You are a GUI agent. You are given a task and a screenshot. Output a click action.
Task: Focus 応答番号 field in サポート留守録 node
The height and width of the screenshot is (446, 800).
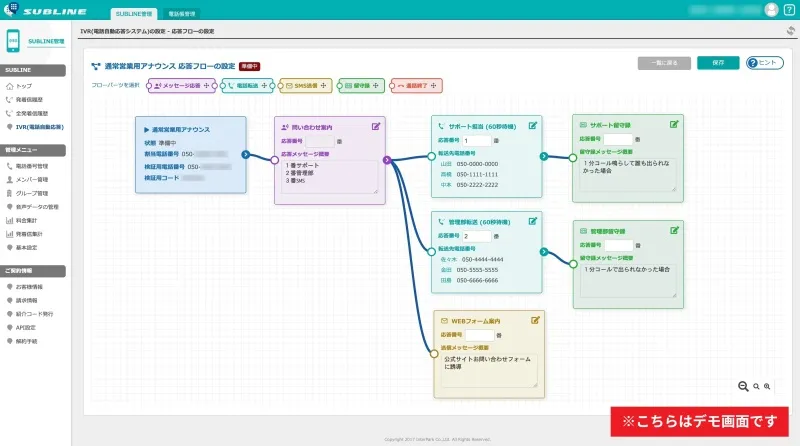click(618, 139)
